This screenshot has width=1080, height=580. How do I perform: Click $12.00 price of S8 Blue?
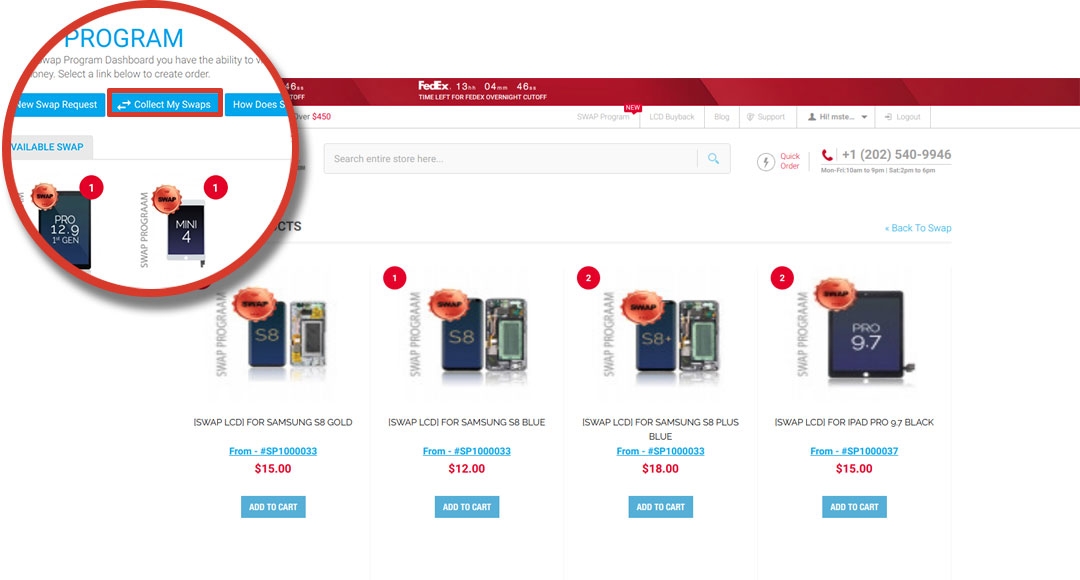point(466,469)
